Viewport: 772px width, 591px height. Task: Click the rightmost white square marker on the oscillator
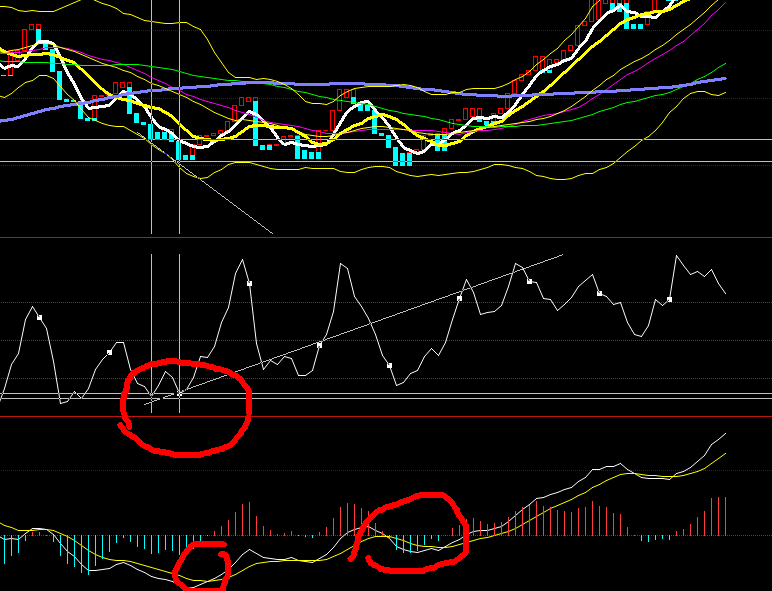pyautogui.click(x=670, y=299)
